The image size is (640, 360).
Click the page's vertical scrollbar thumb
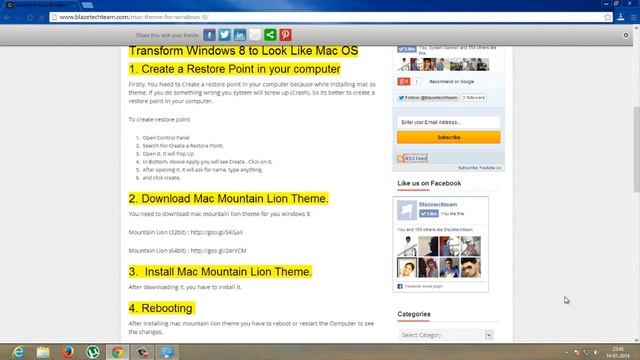coord(636,149)
